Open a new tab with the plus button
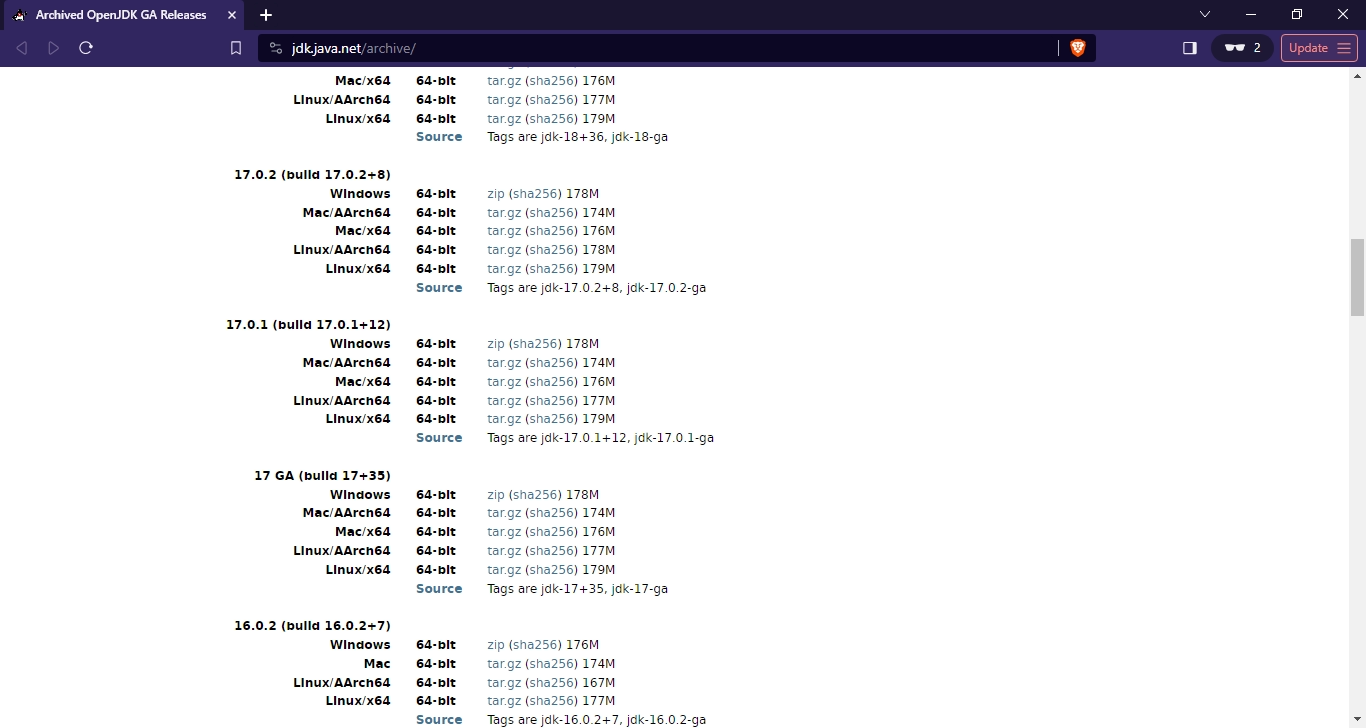 266,15
